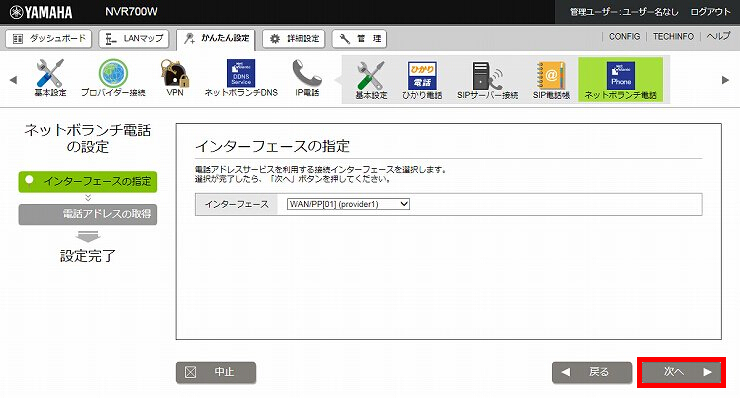
Task: Click the 中止 cancel button
Action: [216, 372]
